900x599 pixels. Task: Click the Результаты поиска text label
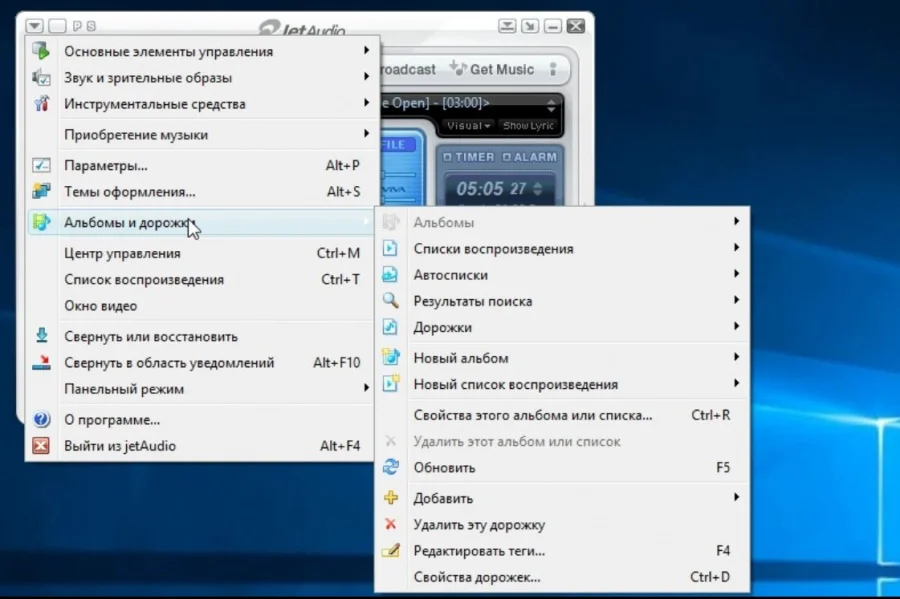pos(473,301)
